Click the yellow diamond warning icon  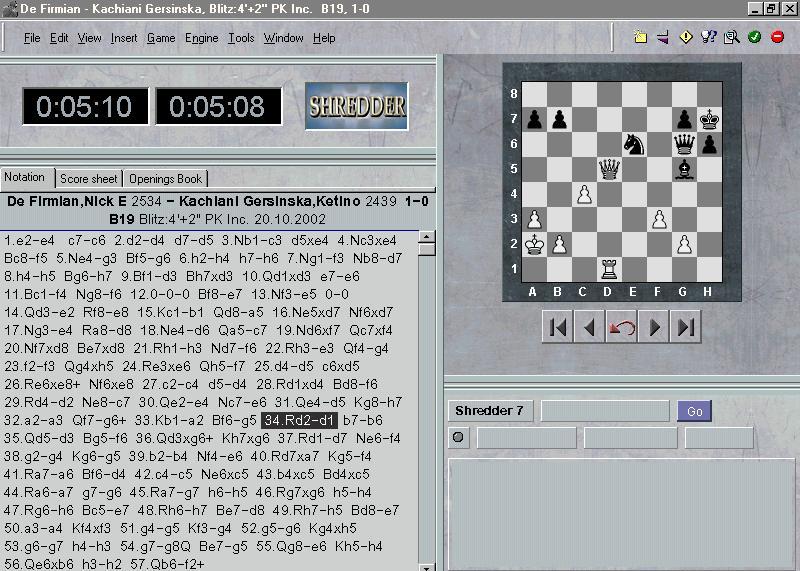pos(686,38)
